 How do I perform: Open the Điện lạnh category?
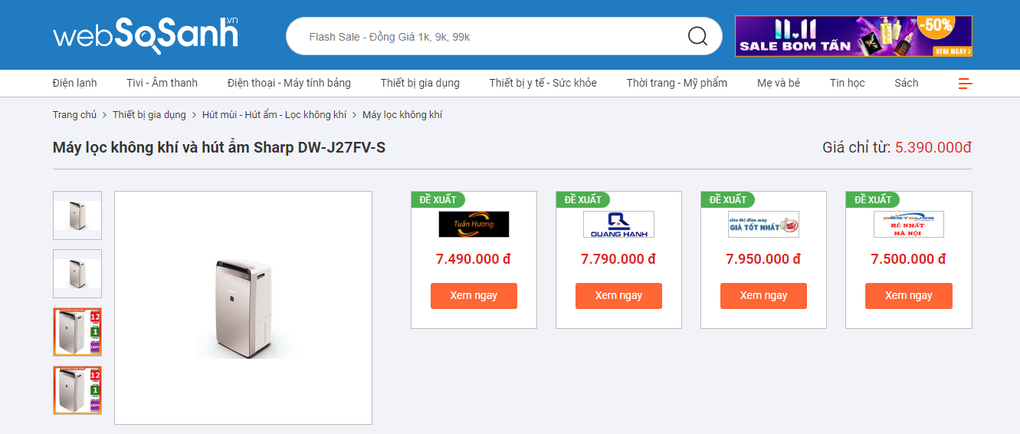pyautogui.click(x=75, y=83)
